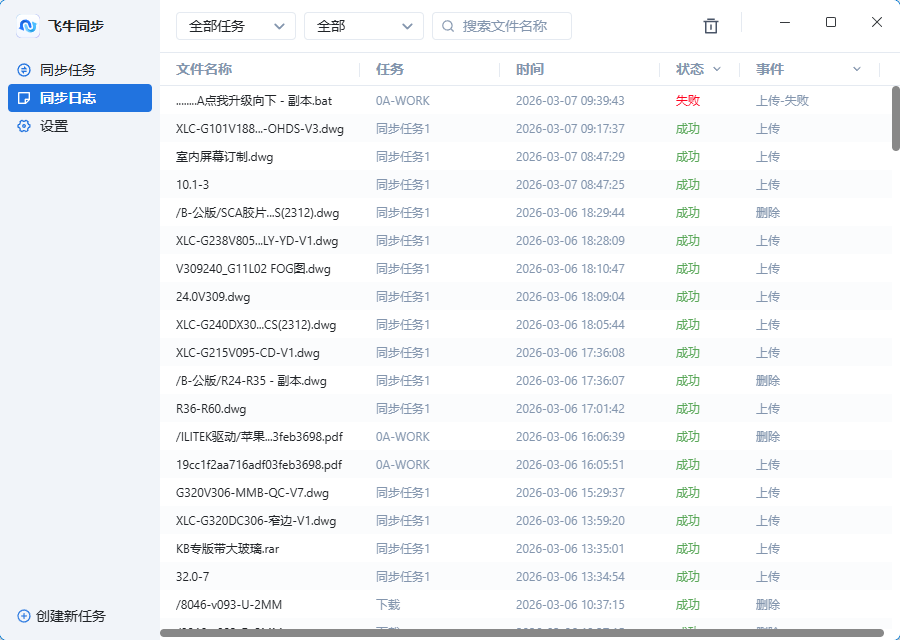The height and width of the screenshot is (640, 900).
Task: Select the 10.1-3 log row
Action: point(525,185)
